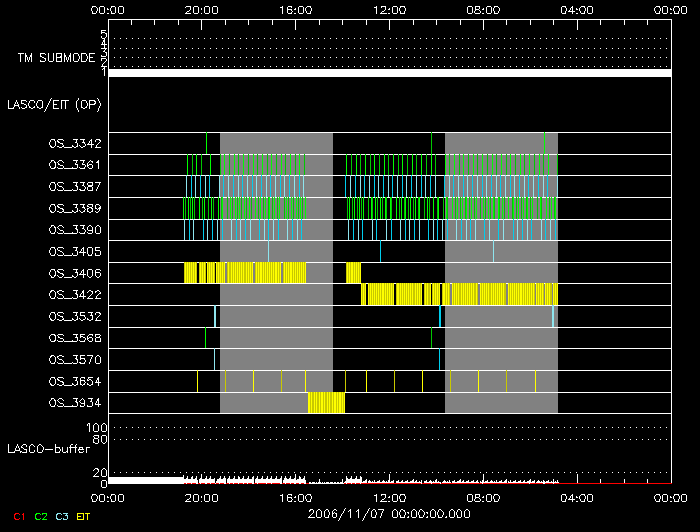700x532 pixels.
Task: Click the green C2 legend entry
Action: tap(41, 516)
